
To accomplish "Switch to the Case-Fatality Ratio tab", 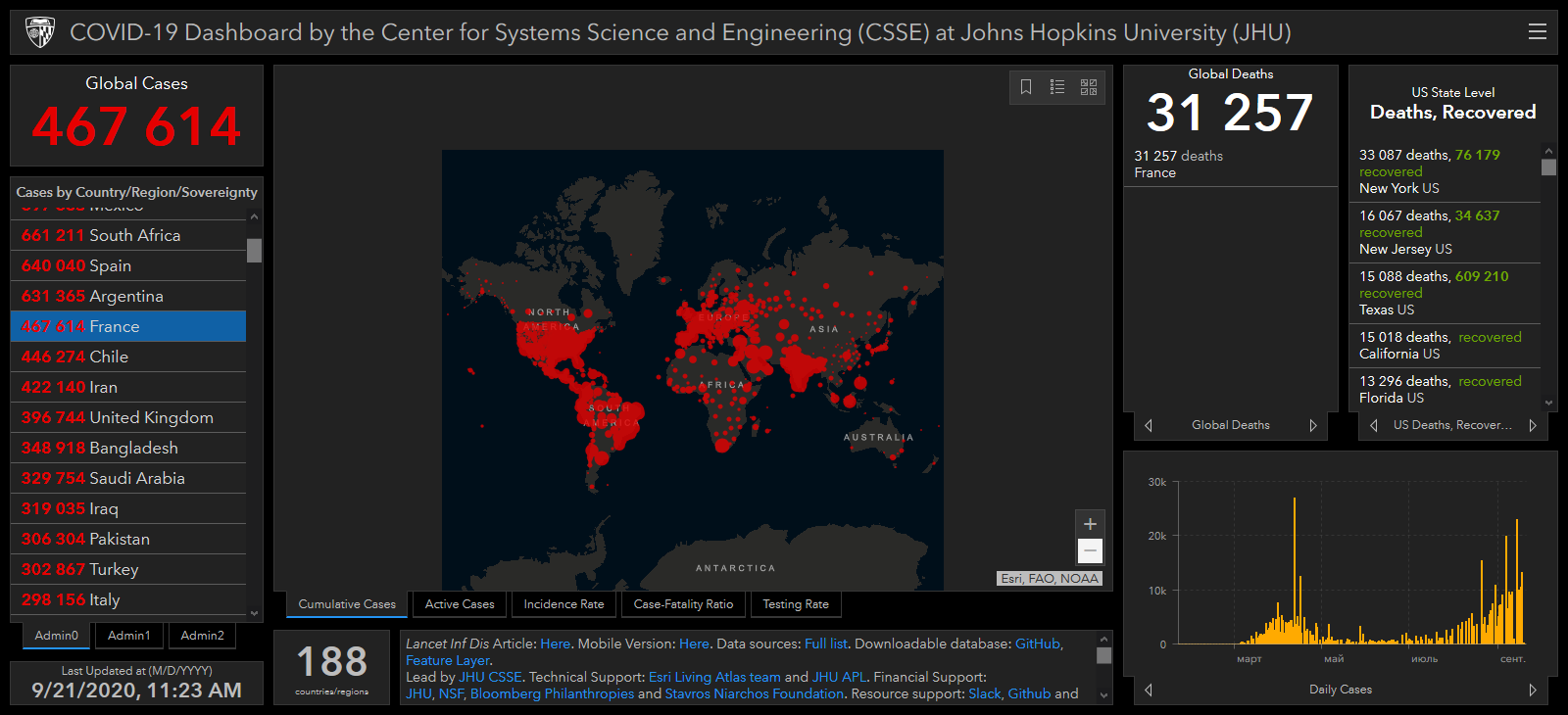I will pyautogui.click(x=683, y=604).
